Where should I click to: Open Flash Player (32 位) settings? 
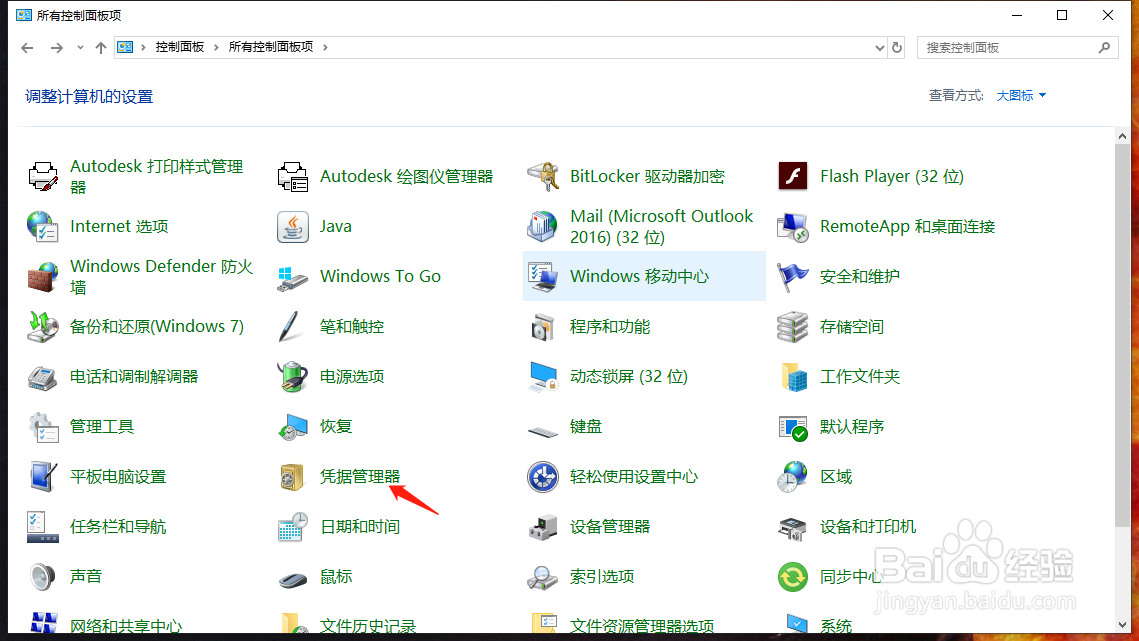(x=889, y=176)
